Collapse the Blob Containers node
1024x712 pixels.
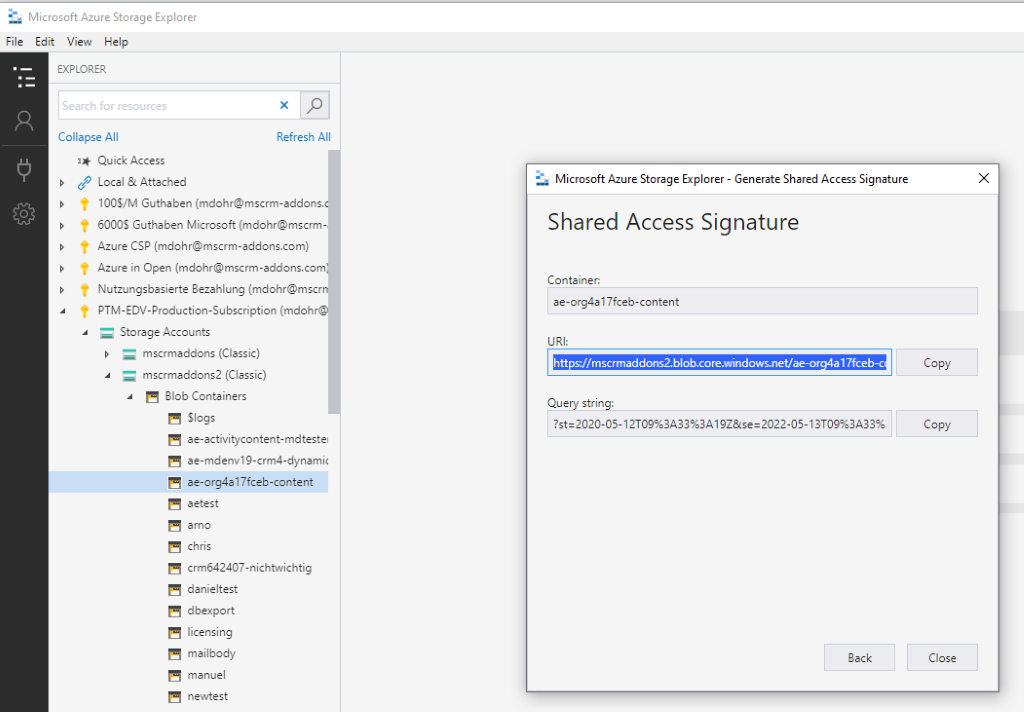[130, 396]
